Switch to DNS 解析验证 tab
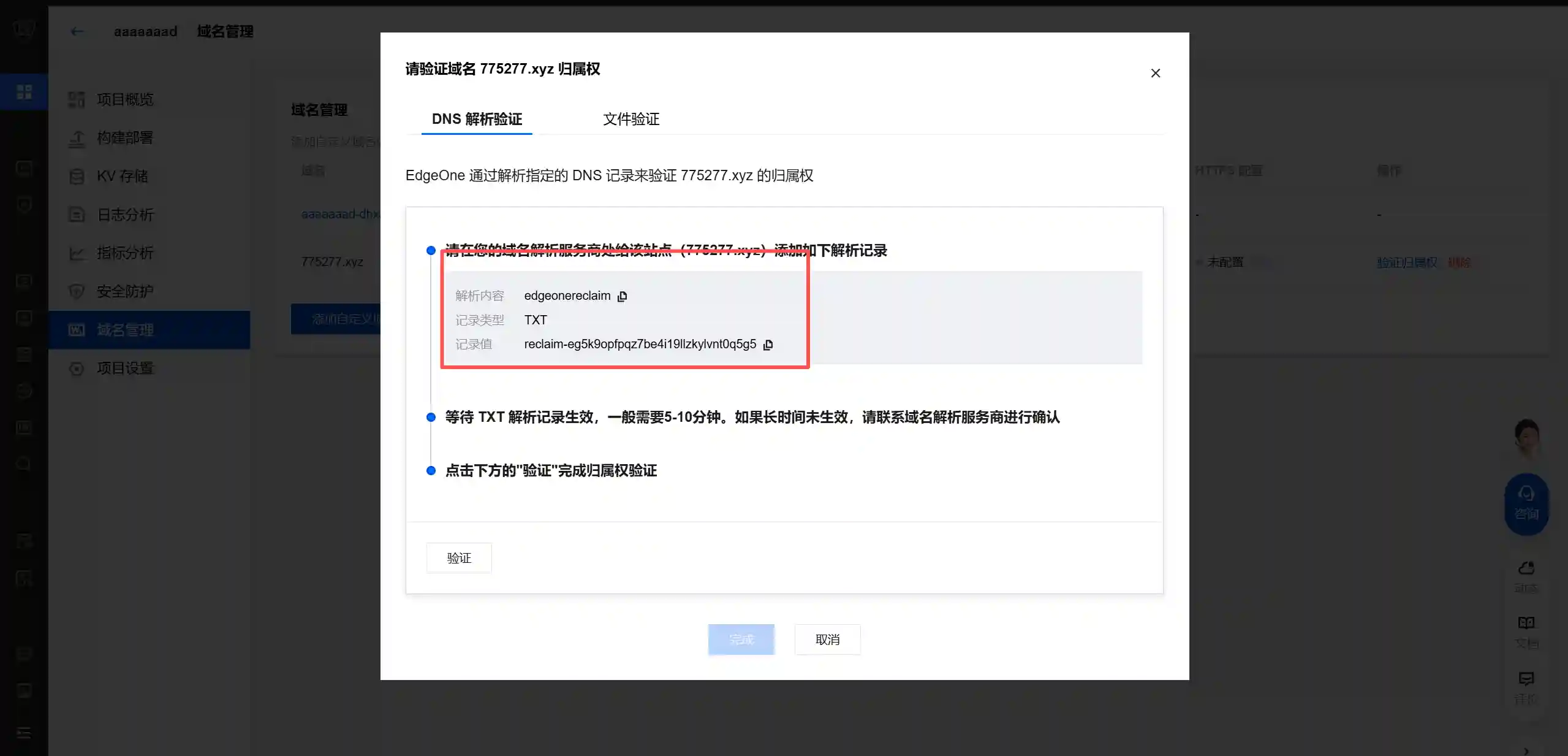The image size is (1568, 756). click(x=477, y=119)
